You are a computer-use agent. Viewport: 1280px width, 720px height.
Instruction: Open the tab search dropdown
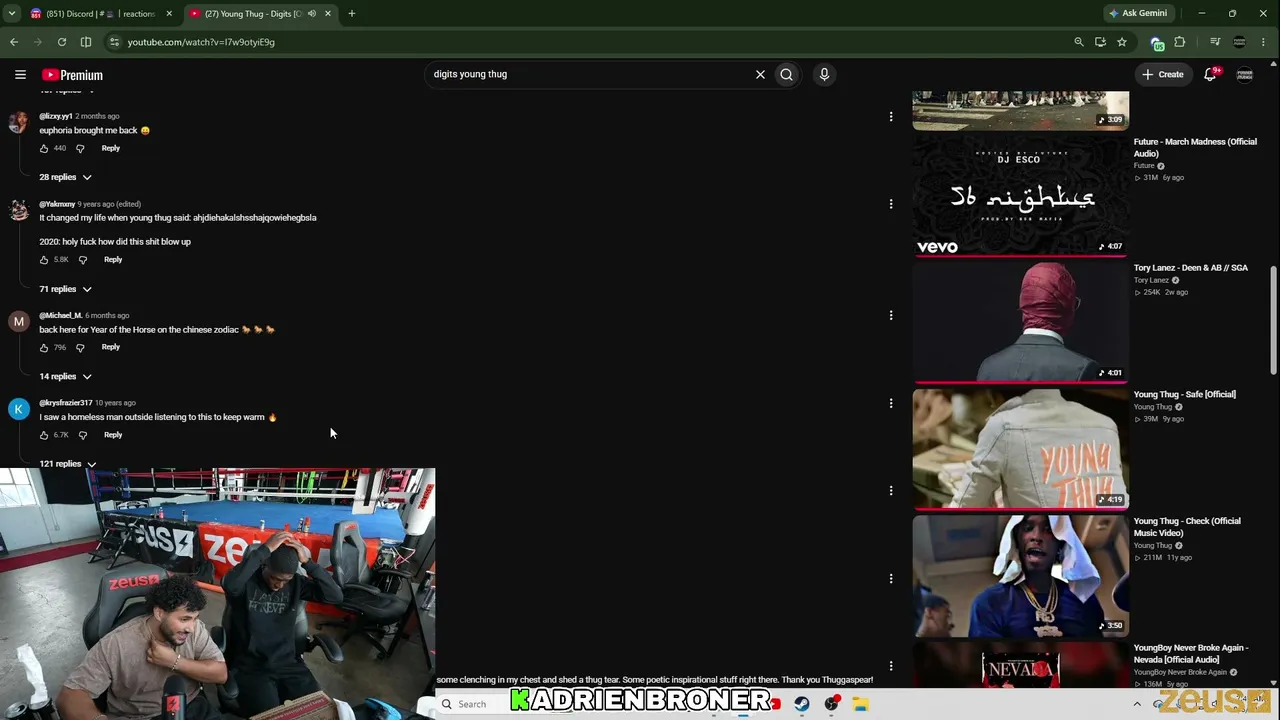pos(12,14)
